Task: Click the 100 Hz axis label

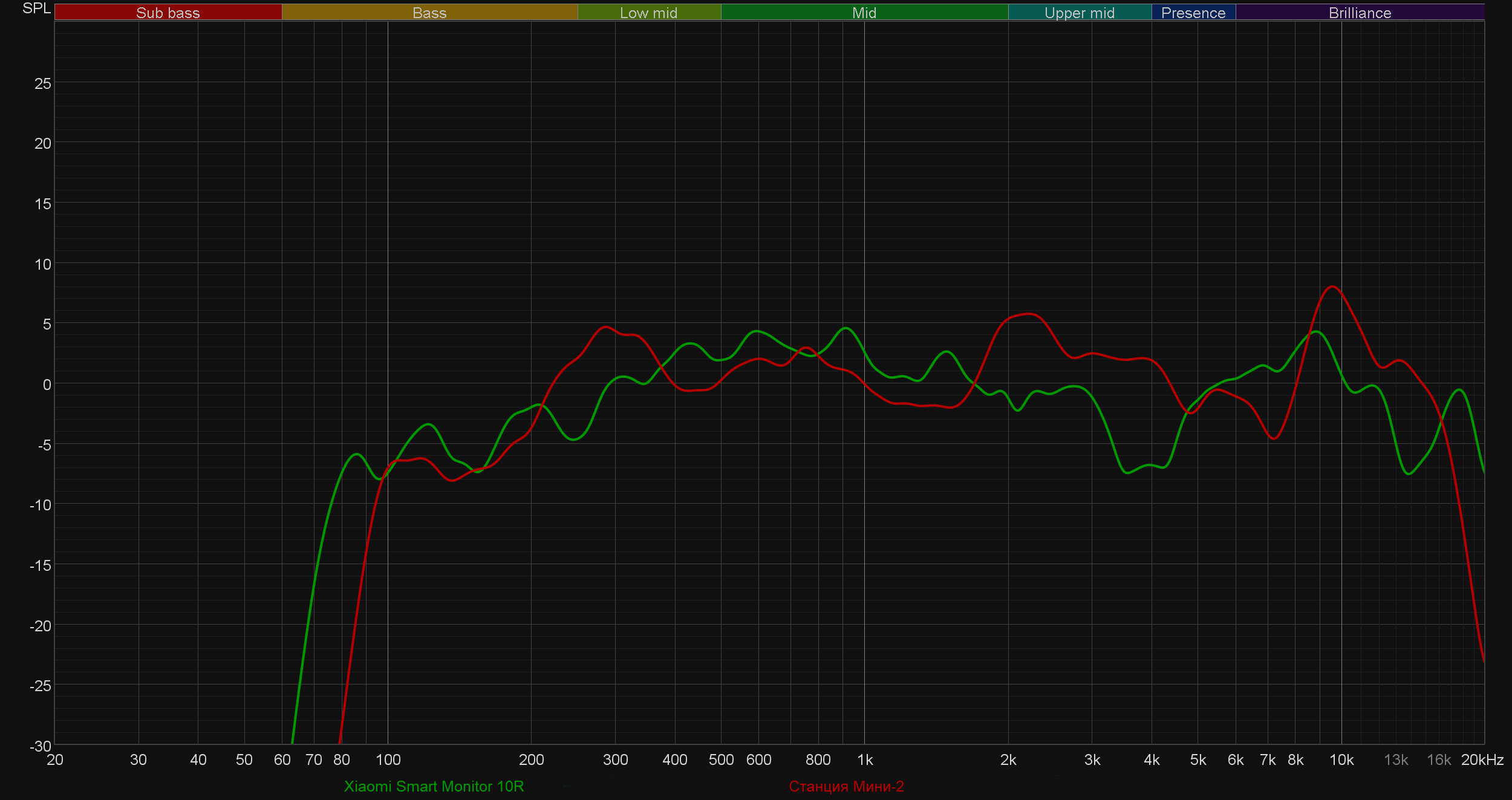Action: 388,760
